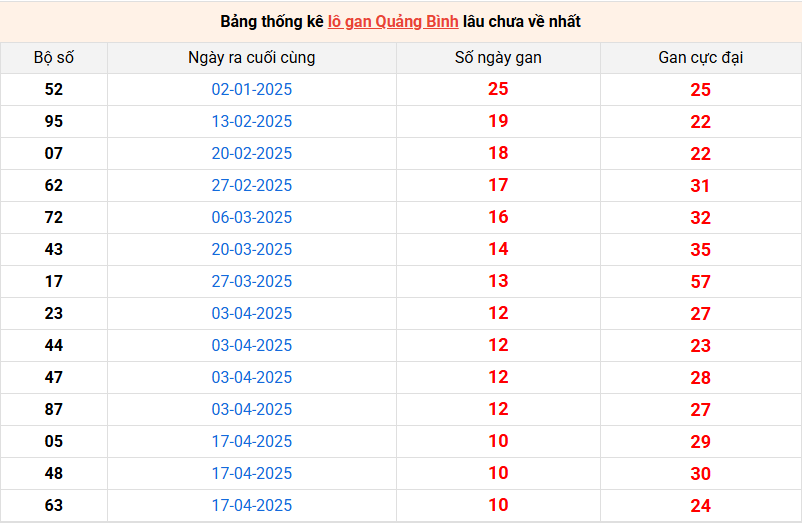Viewport: 802px width, 524px height.
Task: Select the date 27-03-2025 for number 17
Action: click(x=252, y=282)
